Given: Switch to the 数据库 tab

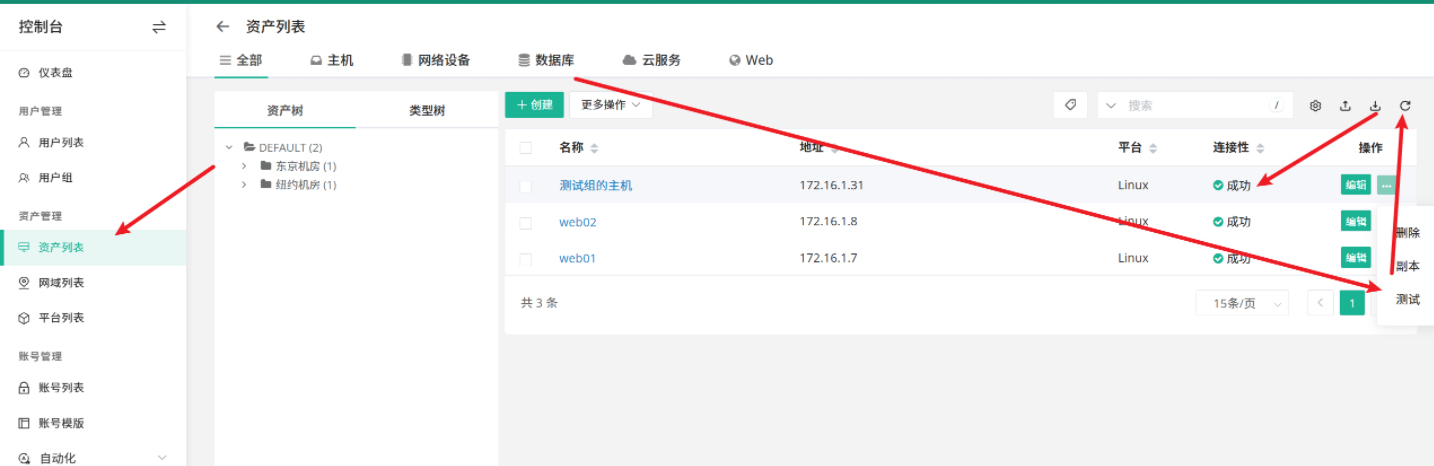Looking at the screenshot, I should (x=546, y=60).
